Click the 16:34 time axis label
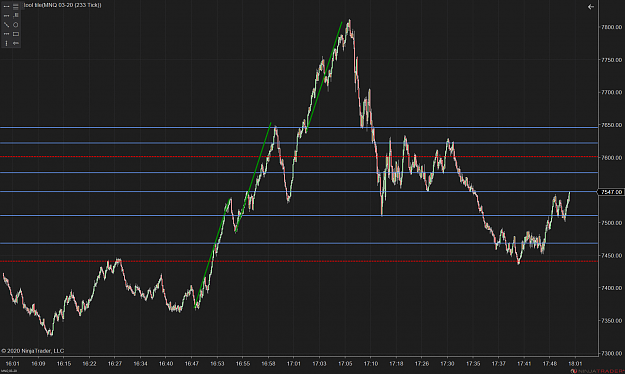 (140, 364)
